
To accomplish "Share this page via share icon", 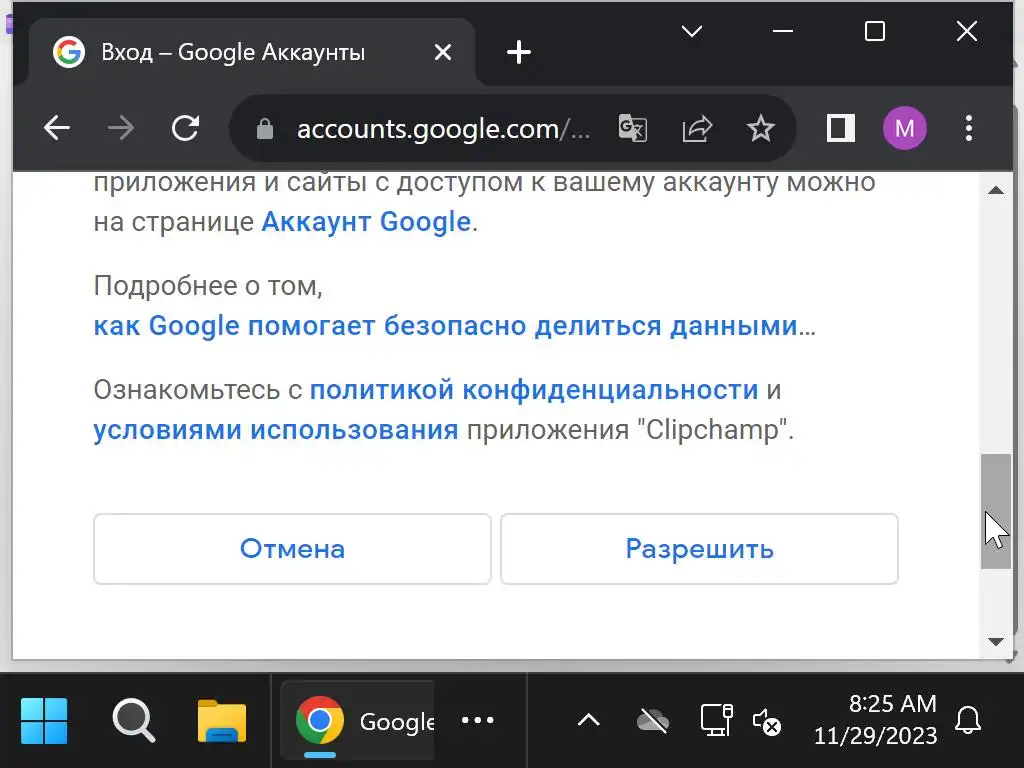I will (x=697, y=128).
